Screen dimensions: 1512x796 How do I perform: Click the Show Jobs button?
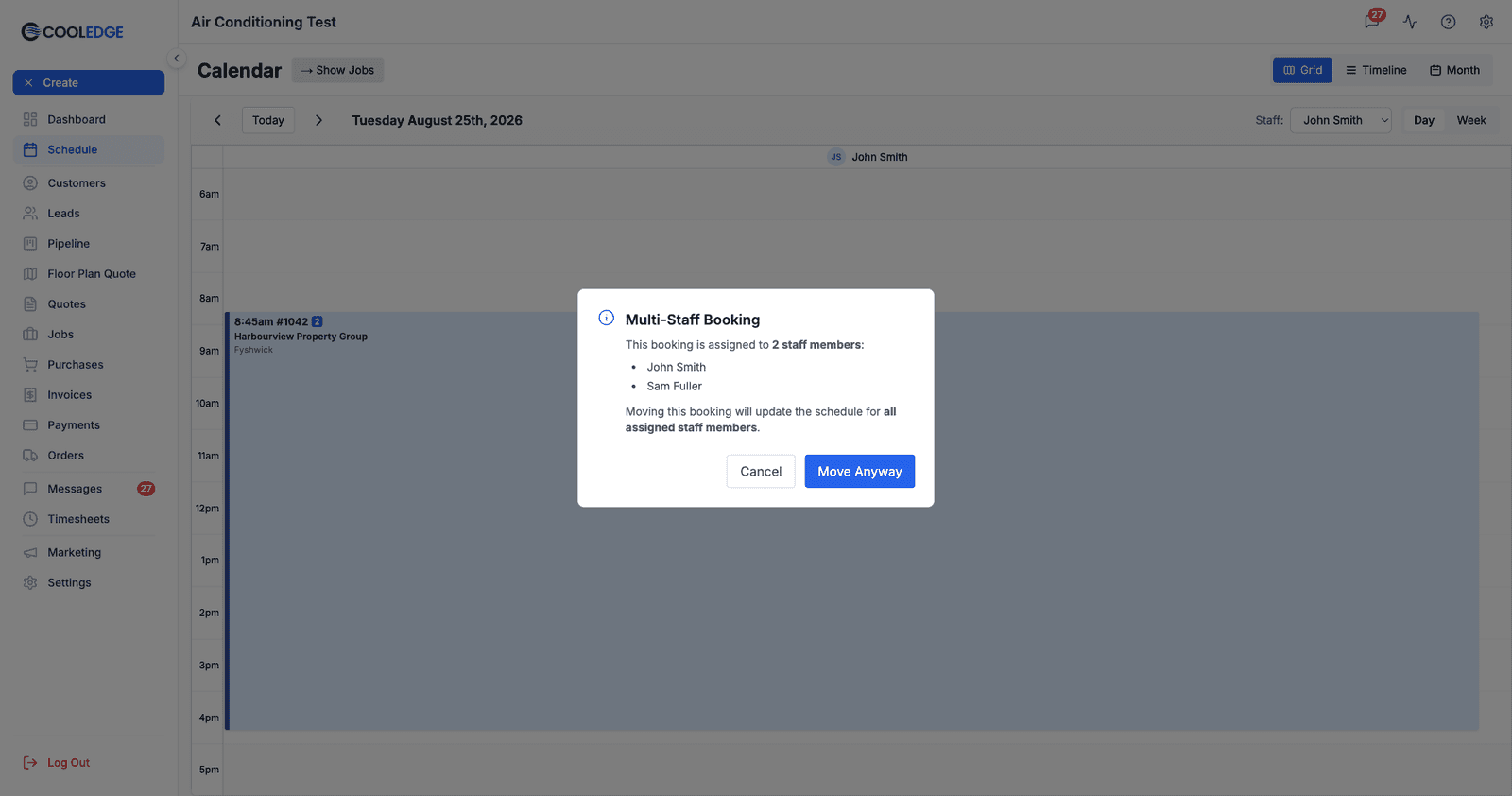(x=337, y=70)
